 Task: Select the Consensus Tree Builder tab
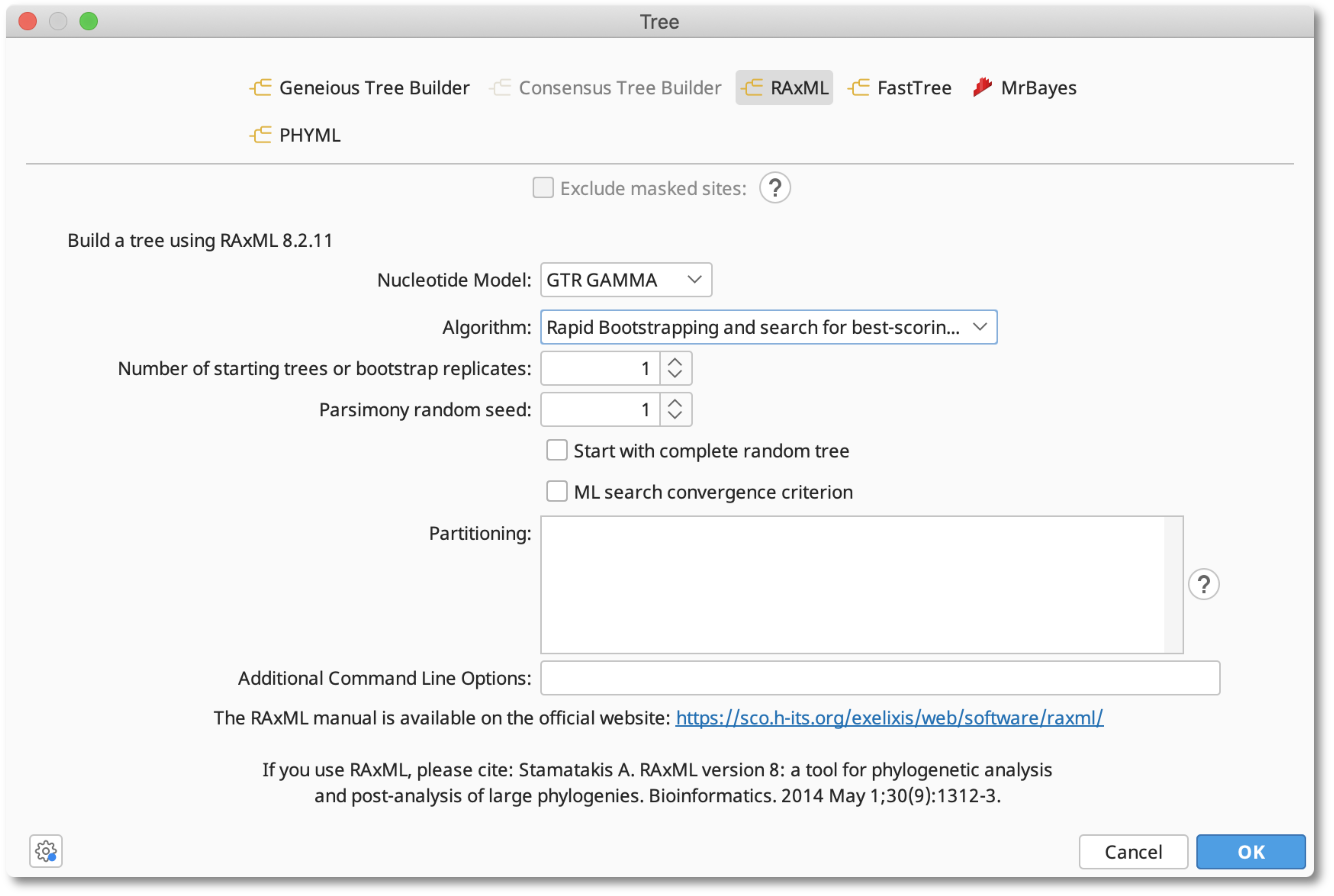tap(606, 88)
